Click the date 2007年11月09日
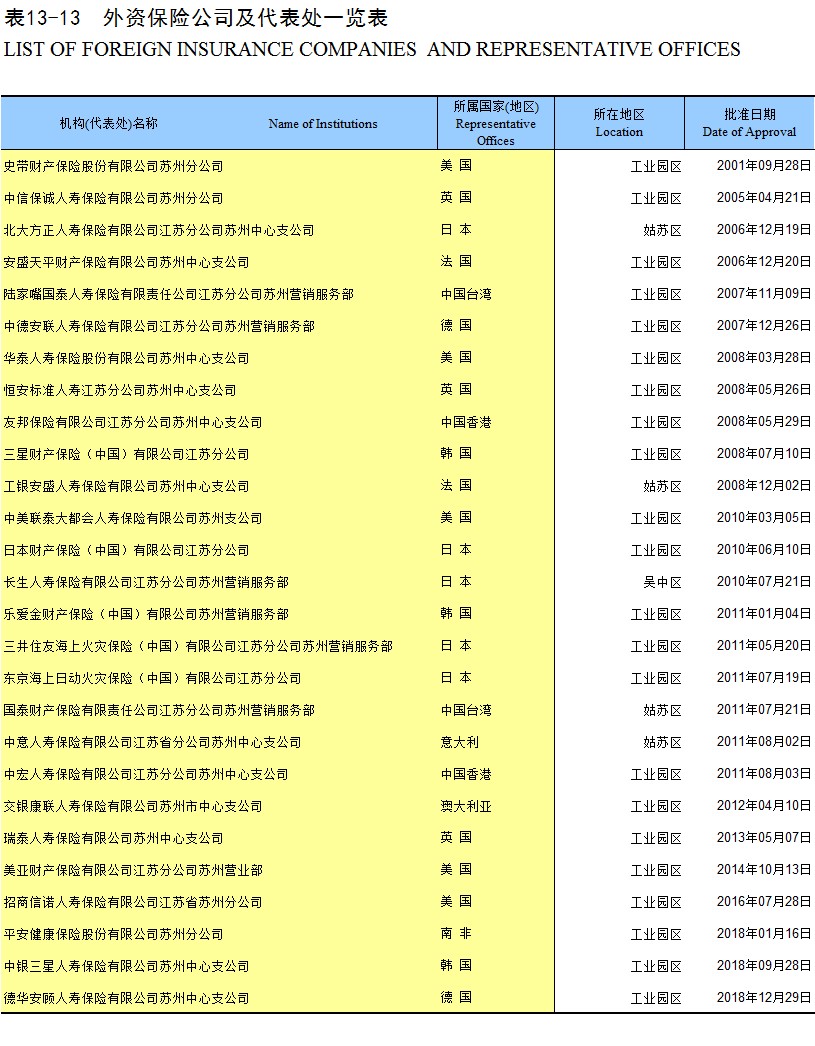Viewport: 815px width, 1046px height. pos(764,294)
